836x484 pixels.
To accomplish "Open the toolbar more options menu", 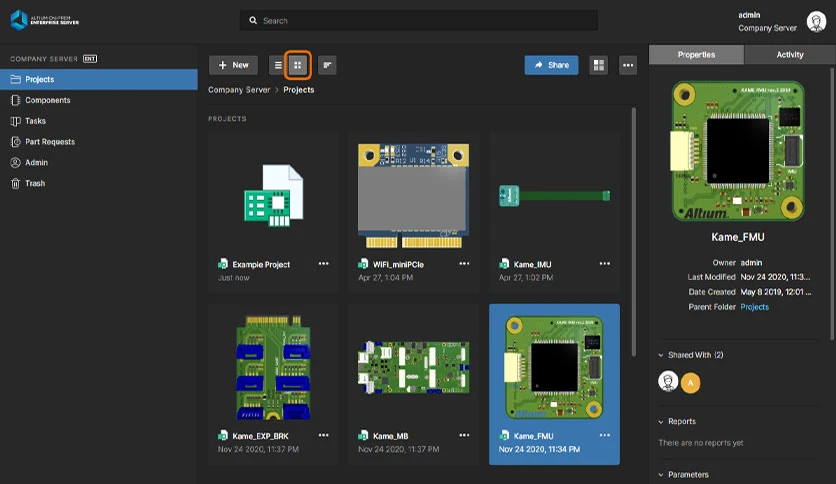I will [628, 65].
